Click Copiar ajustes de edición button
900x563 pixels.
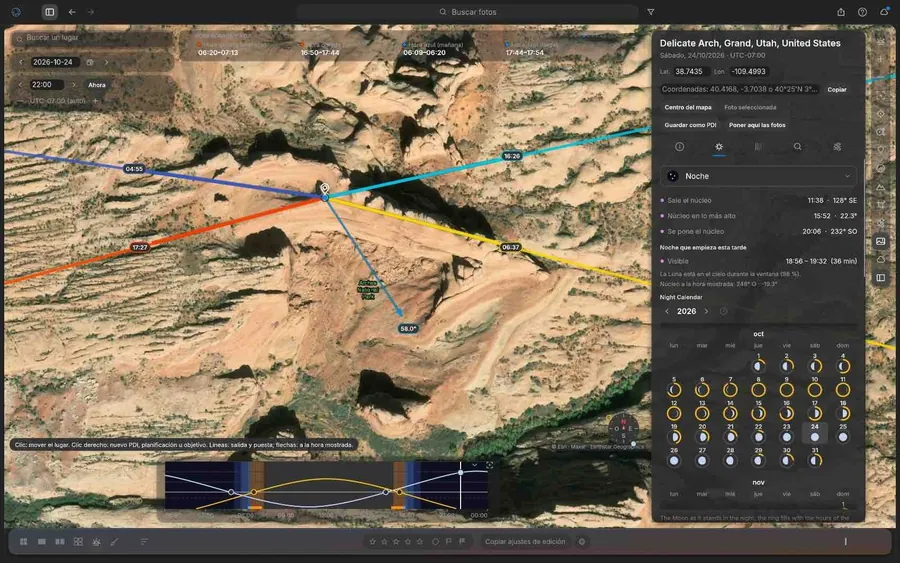pos(525,541)
